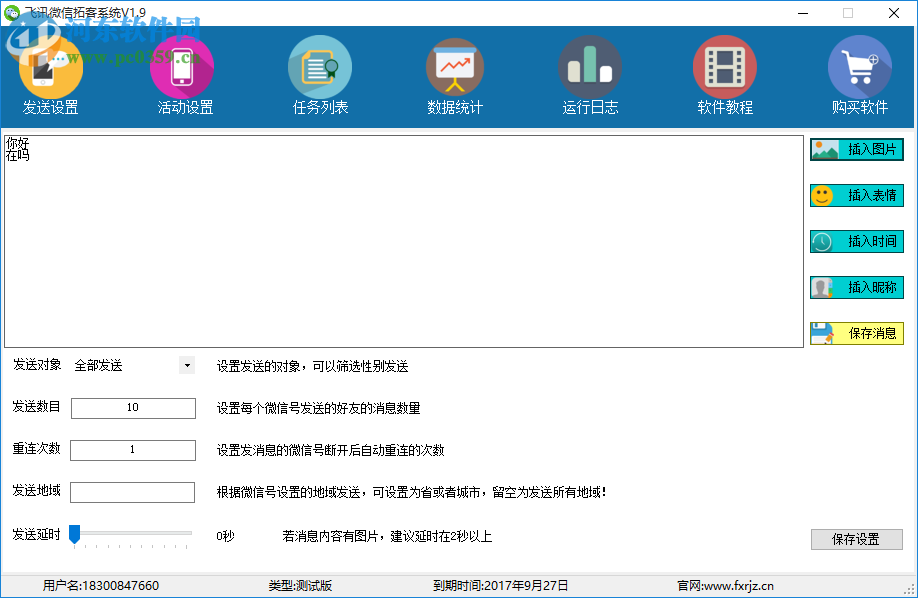Check the 运行日志 log
The image size is (918, 598).
(x=590, y=75)
